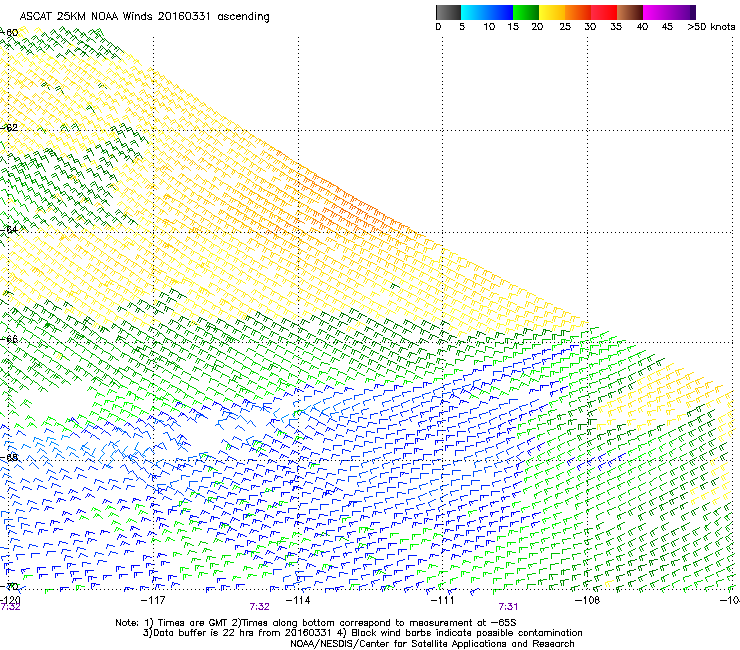740x650 pixels.
Task: Click the green 15-20 knots legend segment
Action: click(x=526, y=12)
